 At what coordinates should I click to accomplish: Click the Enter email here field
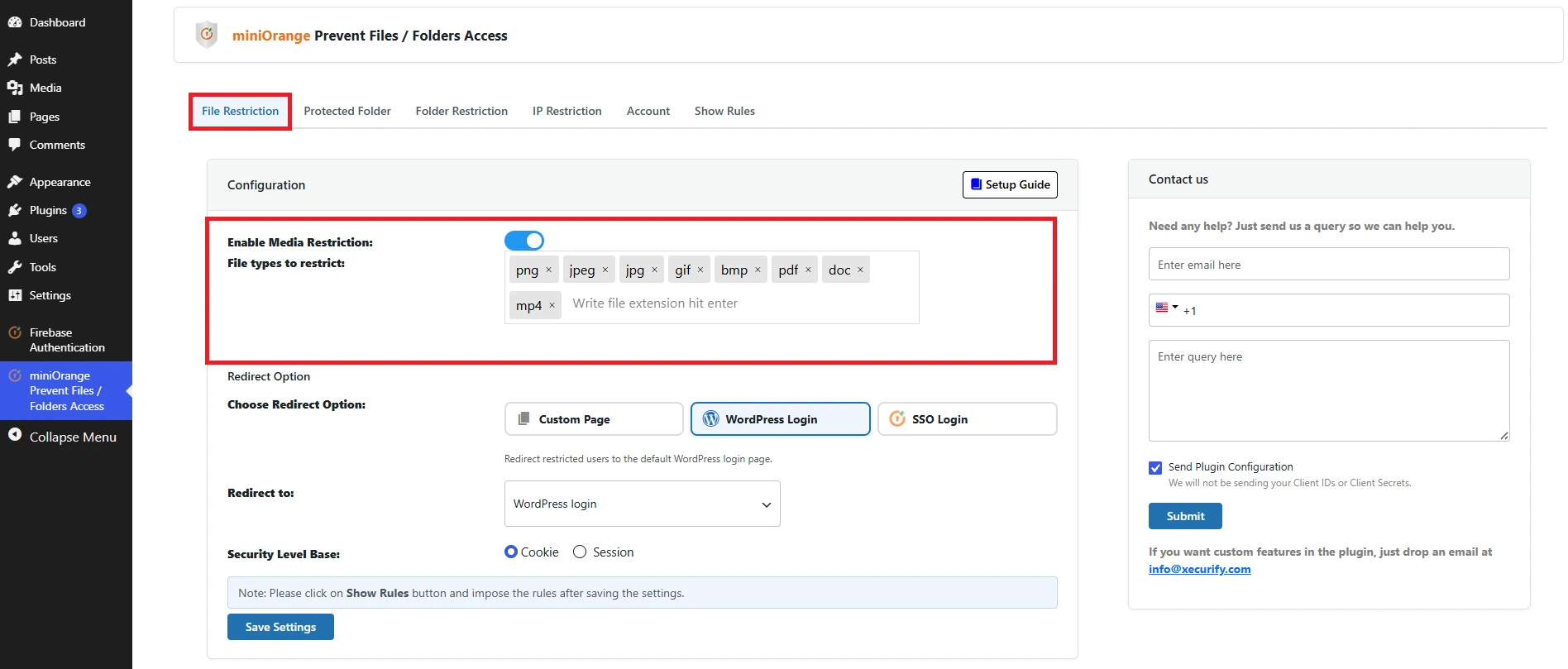(1329, 265)
